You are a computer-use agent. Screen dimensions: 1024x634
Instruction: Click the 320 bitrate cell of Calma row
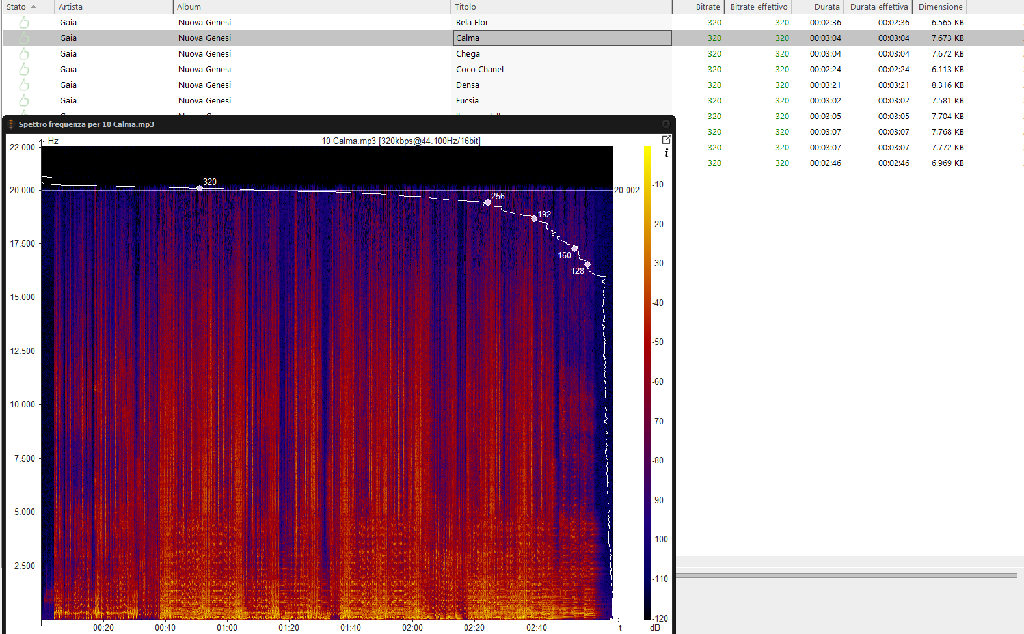pyautogui.click(x=714, y=38)
